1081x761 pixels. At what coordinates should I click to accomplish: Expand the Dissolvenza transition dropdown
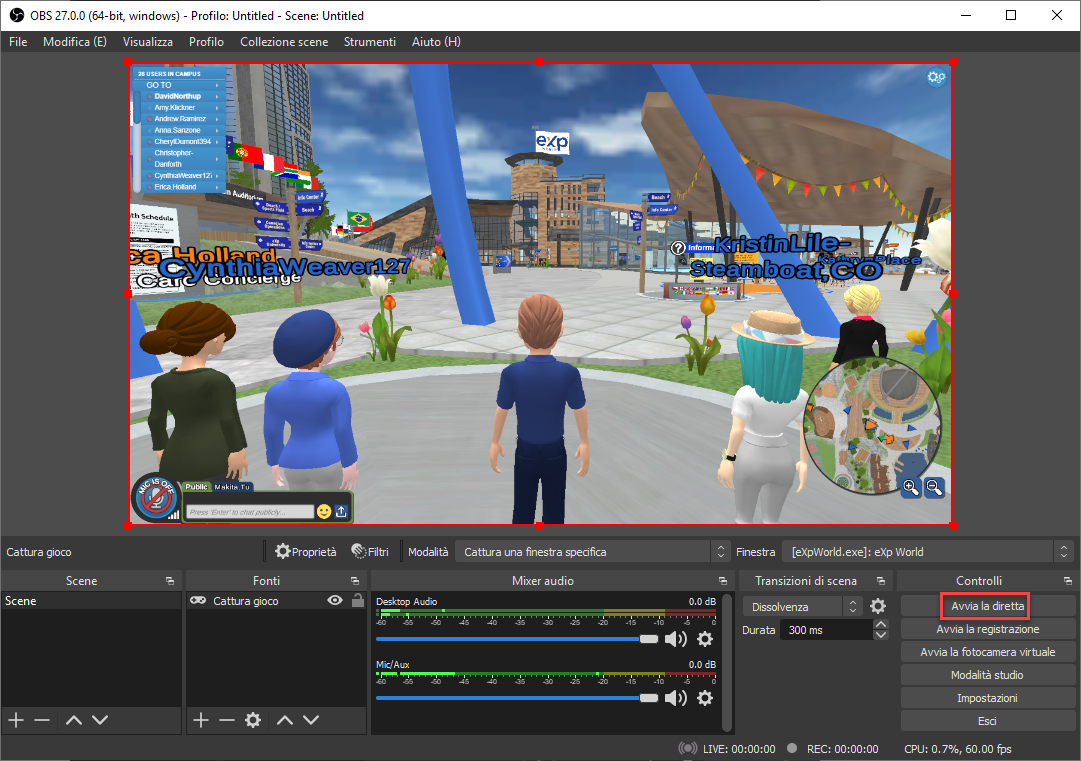803,606
